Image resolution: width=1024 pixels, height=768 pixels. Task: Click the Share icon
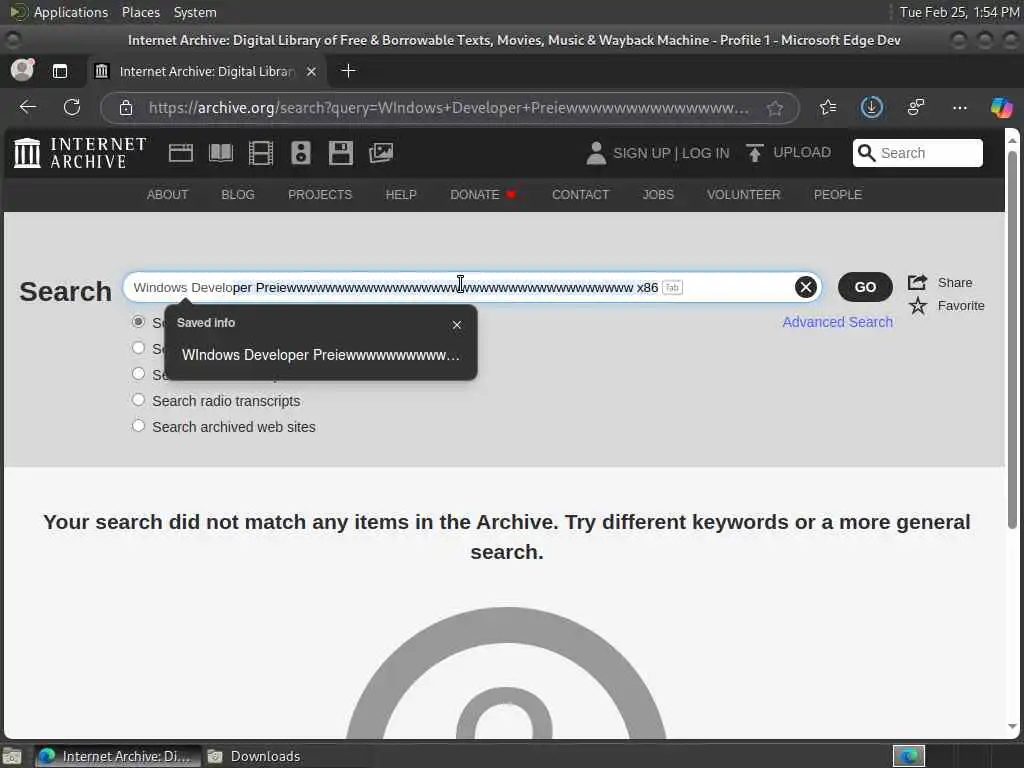tap(918, 282)
